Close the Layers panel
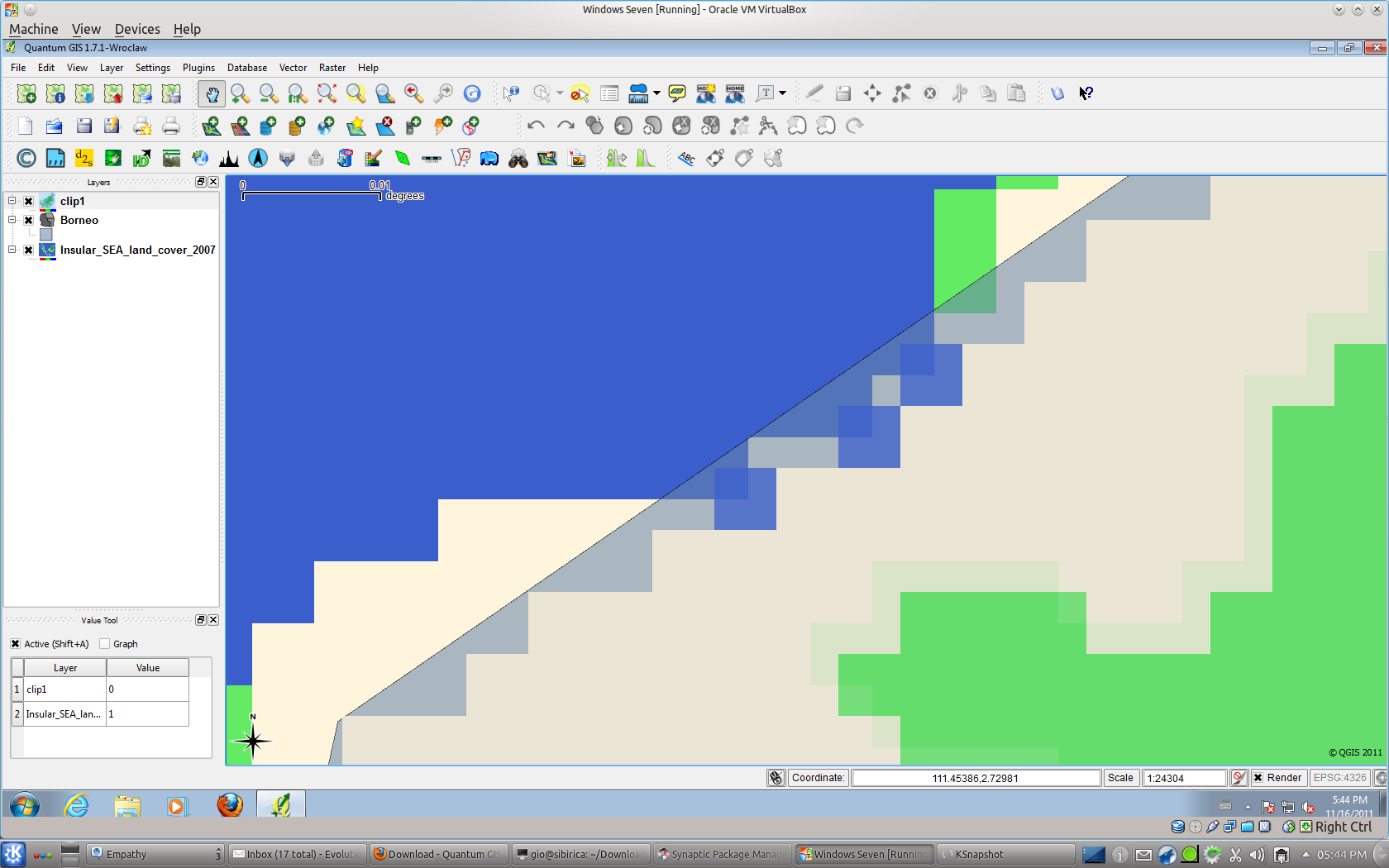This screenshot has height=868, width=1389. click(213, 182)
